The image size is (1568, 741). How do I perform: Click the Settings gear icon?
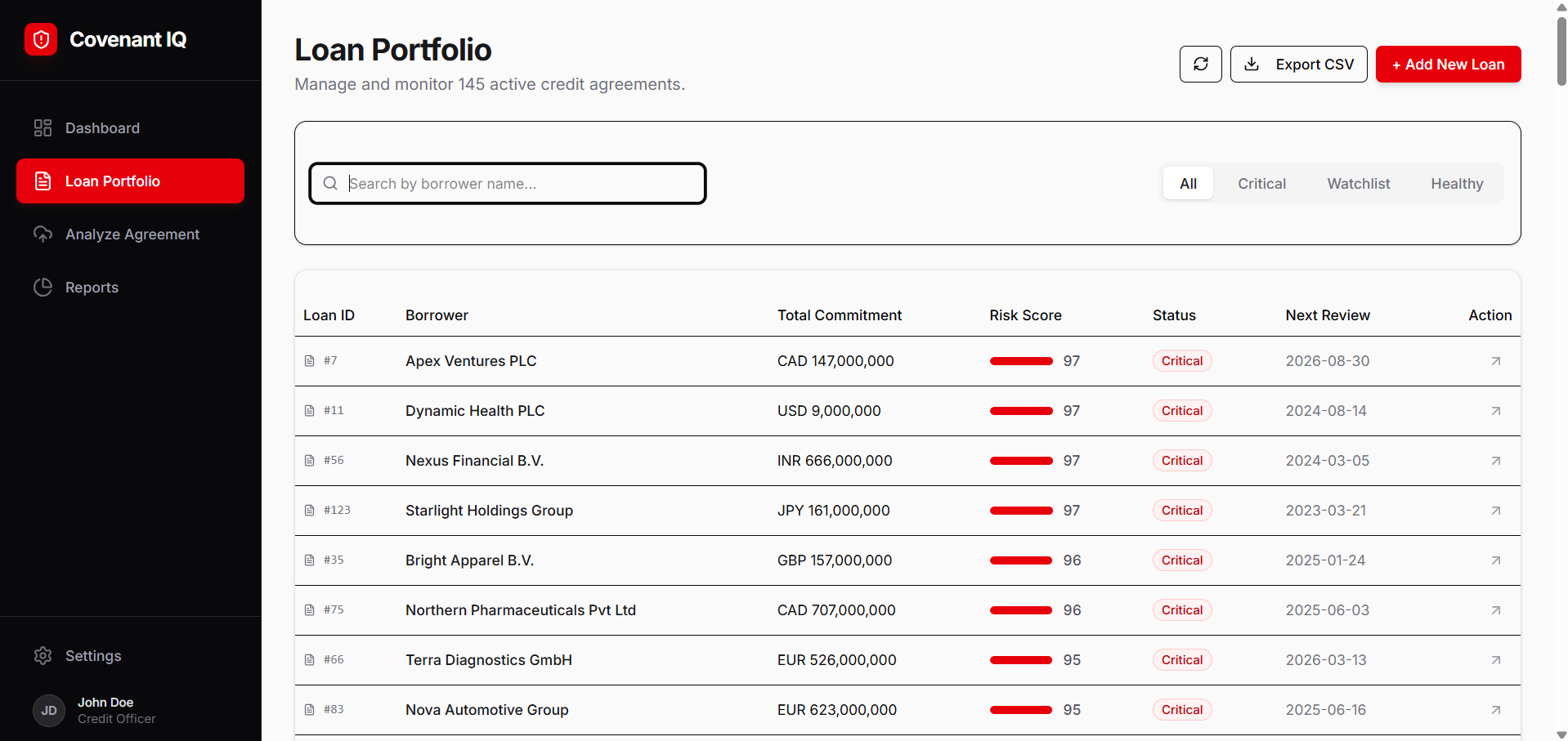43,656
